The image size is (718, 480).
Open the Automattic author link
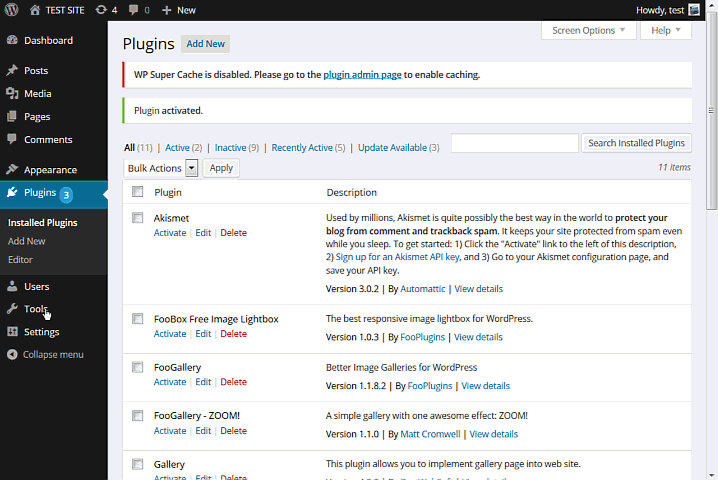423,289
